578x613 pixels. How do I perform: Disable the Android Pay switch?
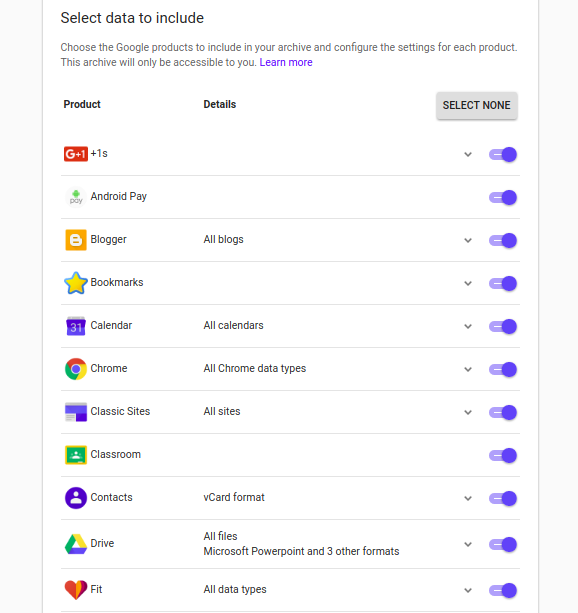(x=503, y=197)
